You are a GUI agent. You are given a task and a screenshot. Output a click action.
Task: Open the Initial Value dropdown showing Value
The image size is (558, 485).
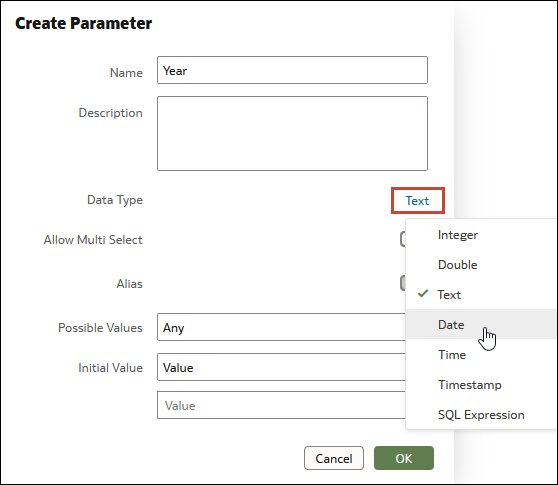[x=281, y=367]
